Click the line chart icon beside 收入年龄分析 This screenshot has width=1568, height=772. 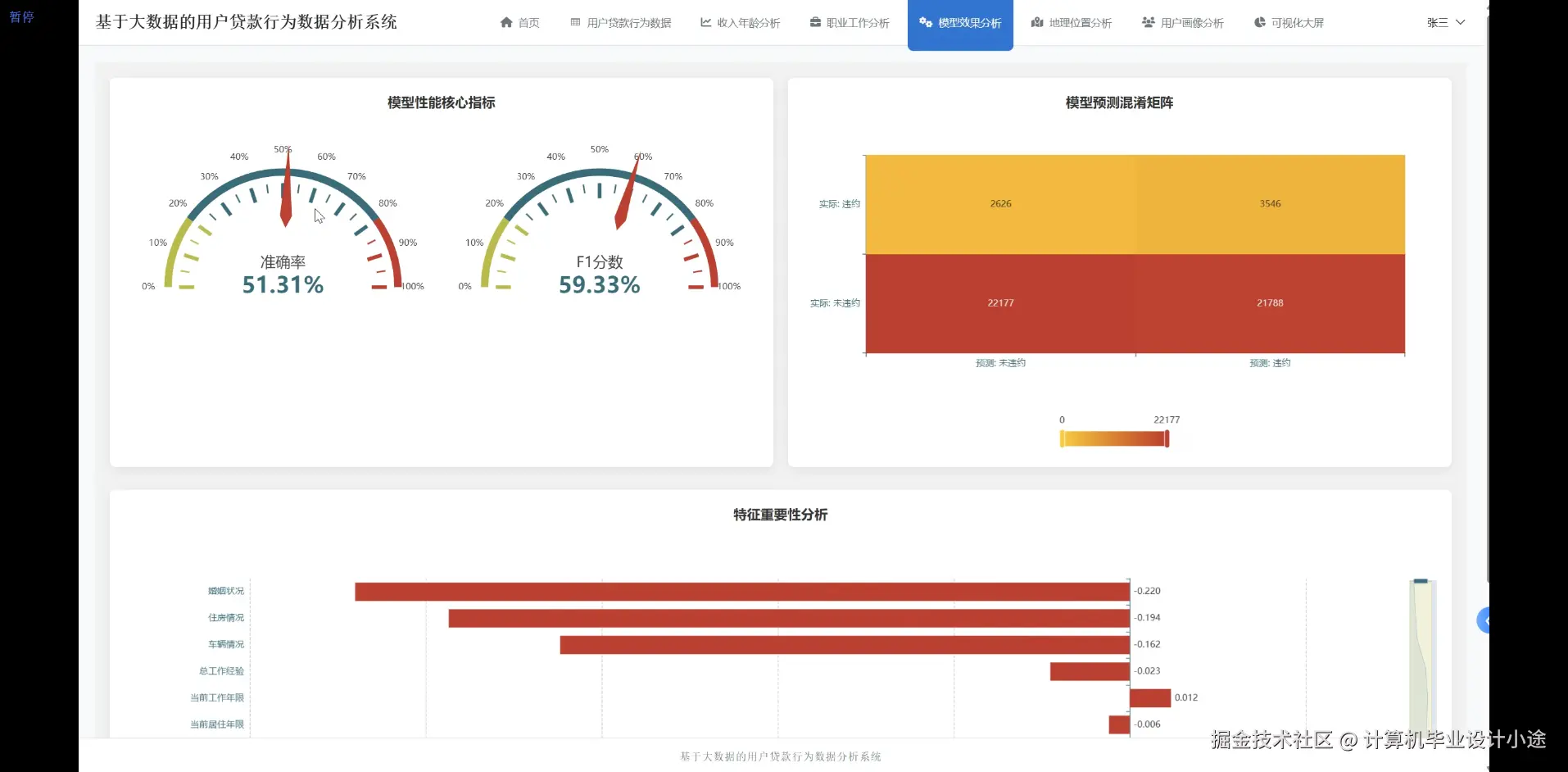(x=705, y=23)
